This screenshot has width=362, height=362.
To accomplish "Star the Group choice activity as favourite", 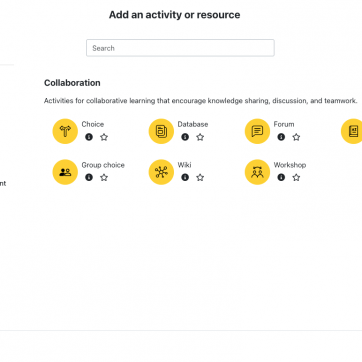I will point(104,177).
